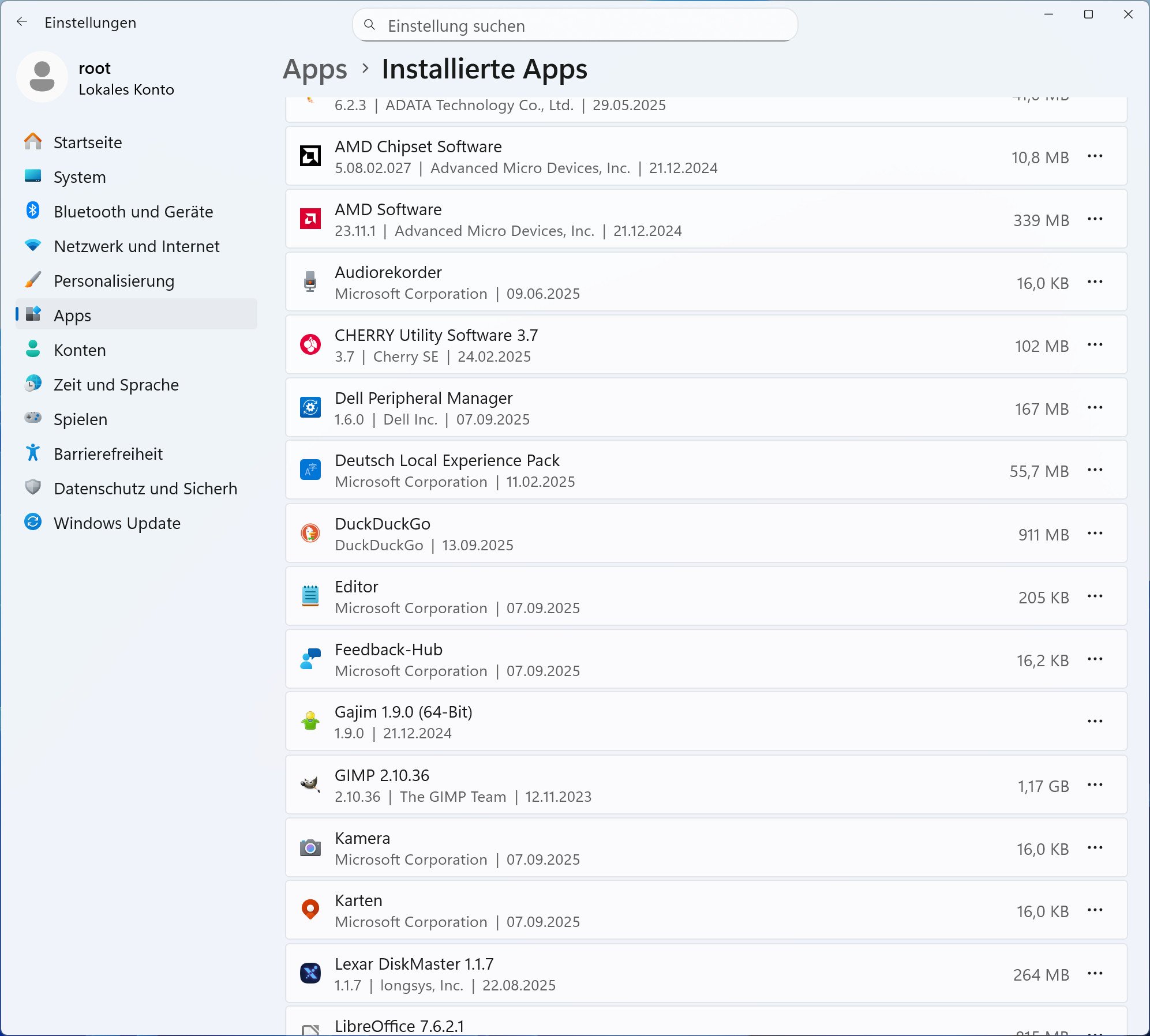Go to Bluetooth und Geräte section
The width and height of the screenshot is (1150, 1036).
pos(133,212)
